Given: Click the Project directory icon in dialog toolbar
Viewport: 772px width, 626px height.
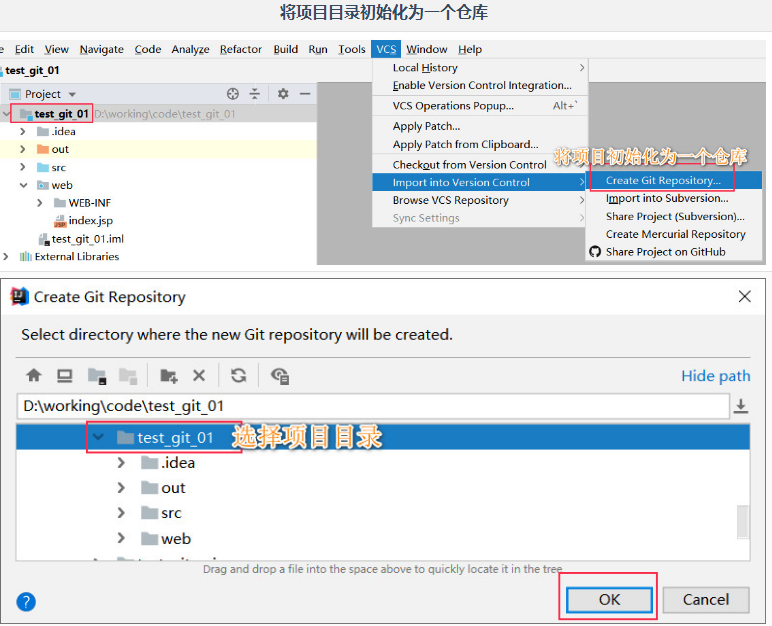Looking at the screenshot, I should click(97, 376).
